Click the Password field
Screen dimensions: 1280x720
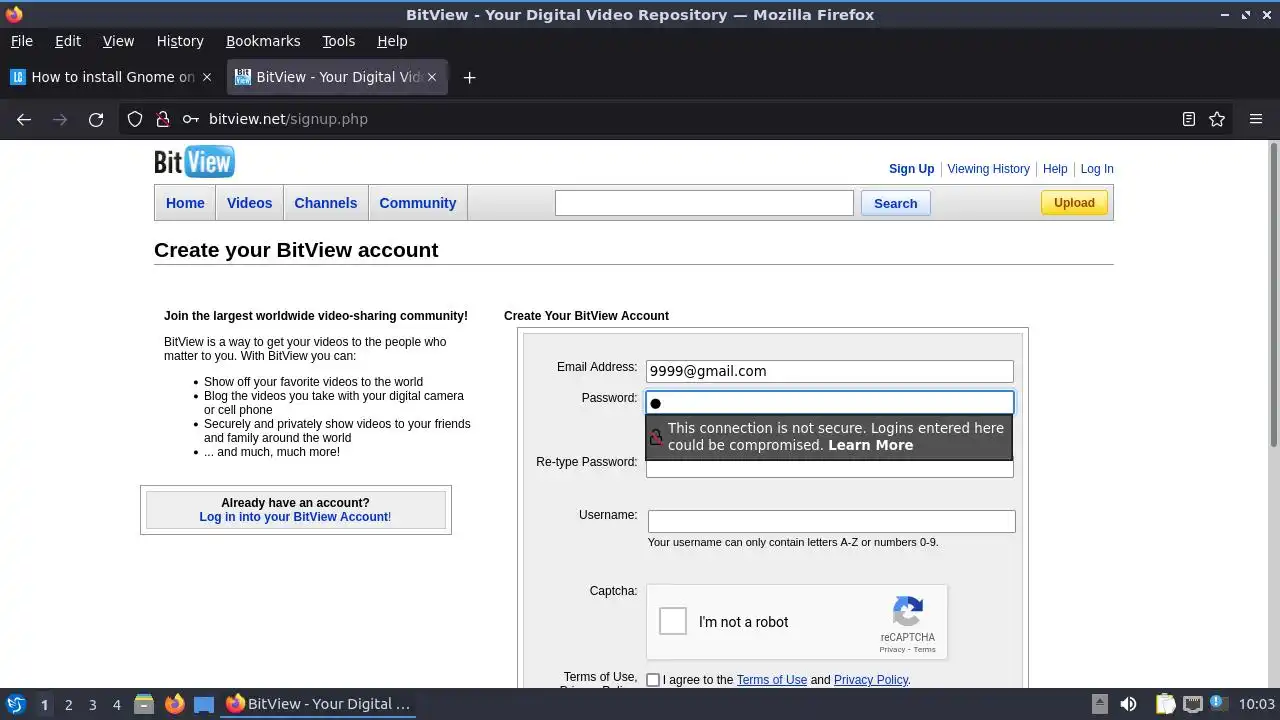[x=829, y=403]
